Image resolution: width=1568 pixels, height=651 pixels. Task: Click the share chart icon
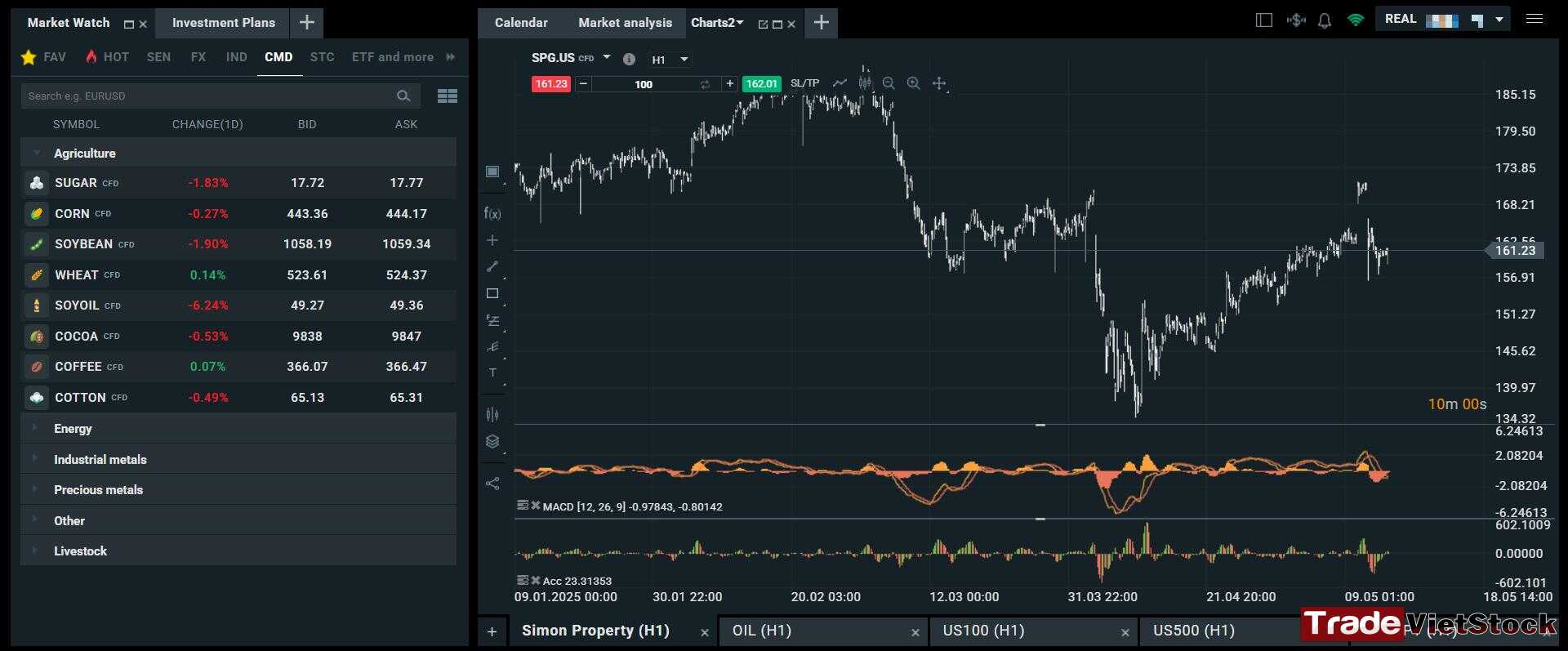(x=492, y=484)
